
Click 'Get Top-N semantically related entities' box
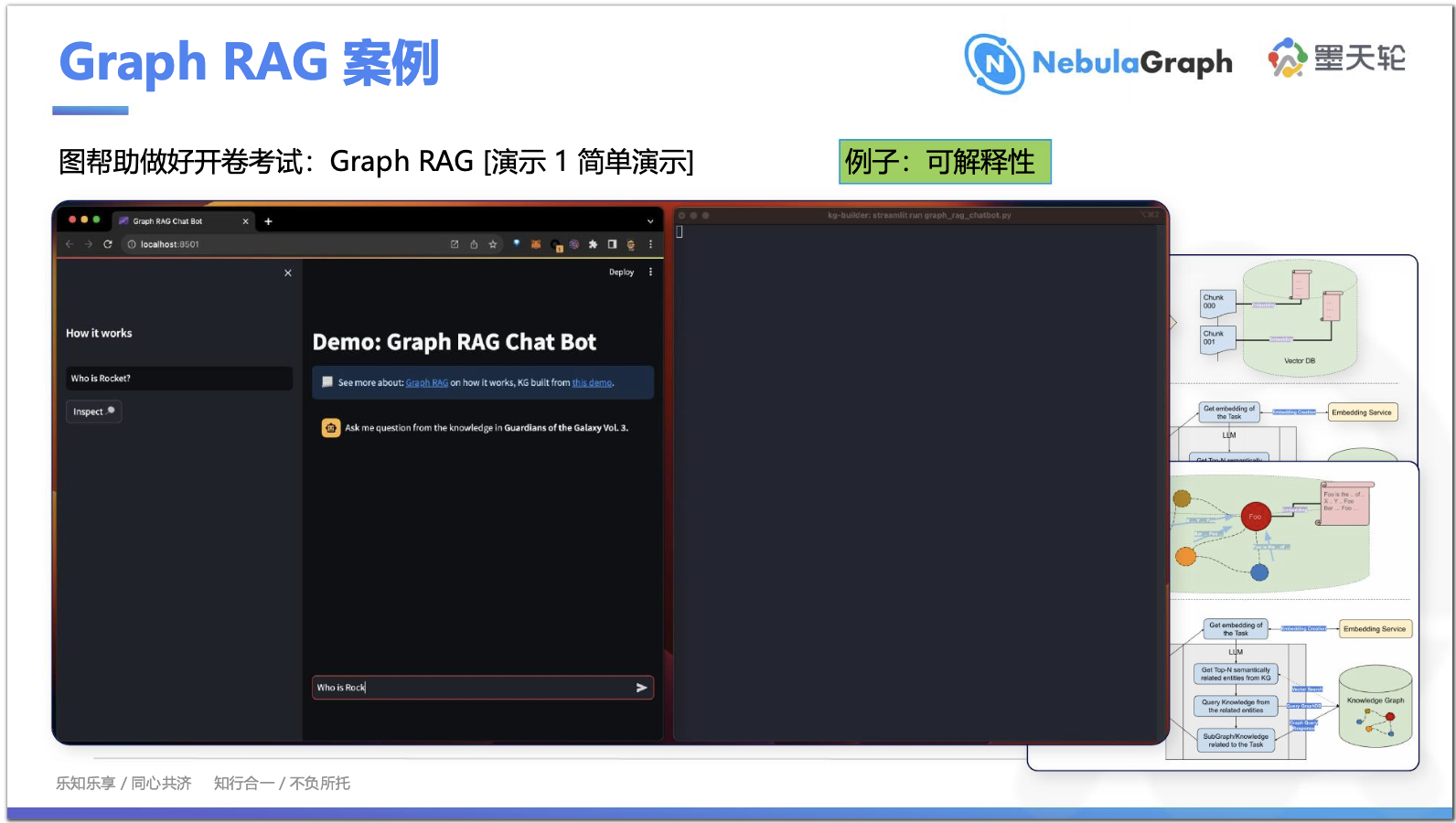point(1236,674)
